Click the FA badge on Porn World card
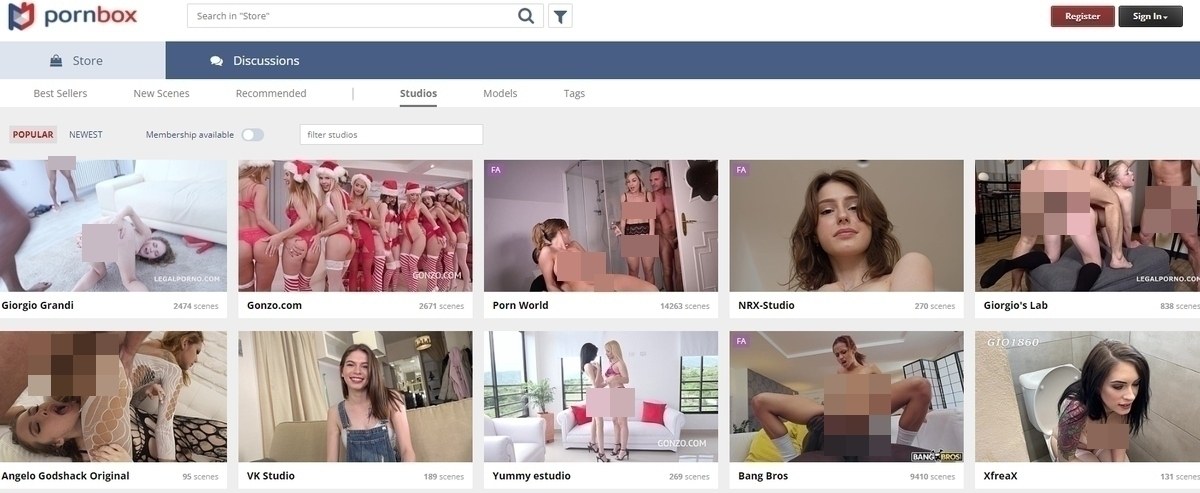Viewport: 1200px width, 493px height. pos(495,170)
